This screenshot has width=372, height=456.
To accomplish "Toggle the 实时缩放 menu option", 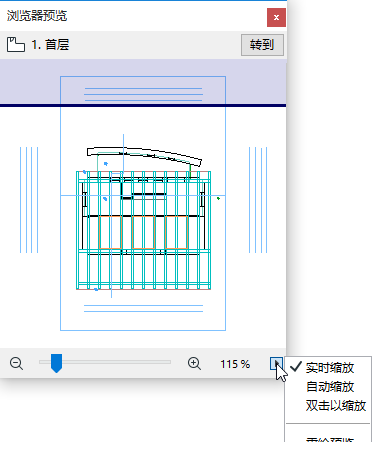I will click(x=329, y=368).
